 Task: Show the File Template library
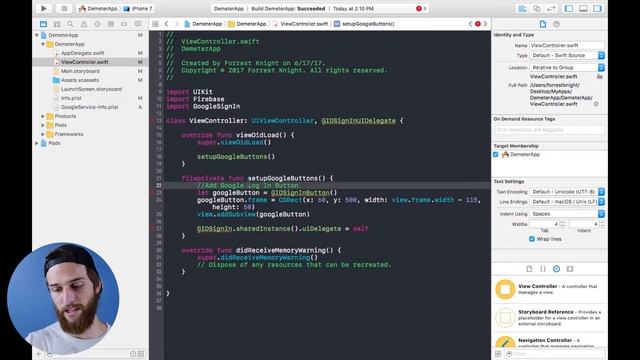tap(529, 269)
